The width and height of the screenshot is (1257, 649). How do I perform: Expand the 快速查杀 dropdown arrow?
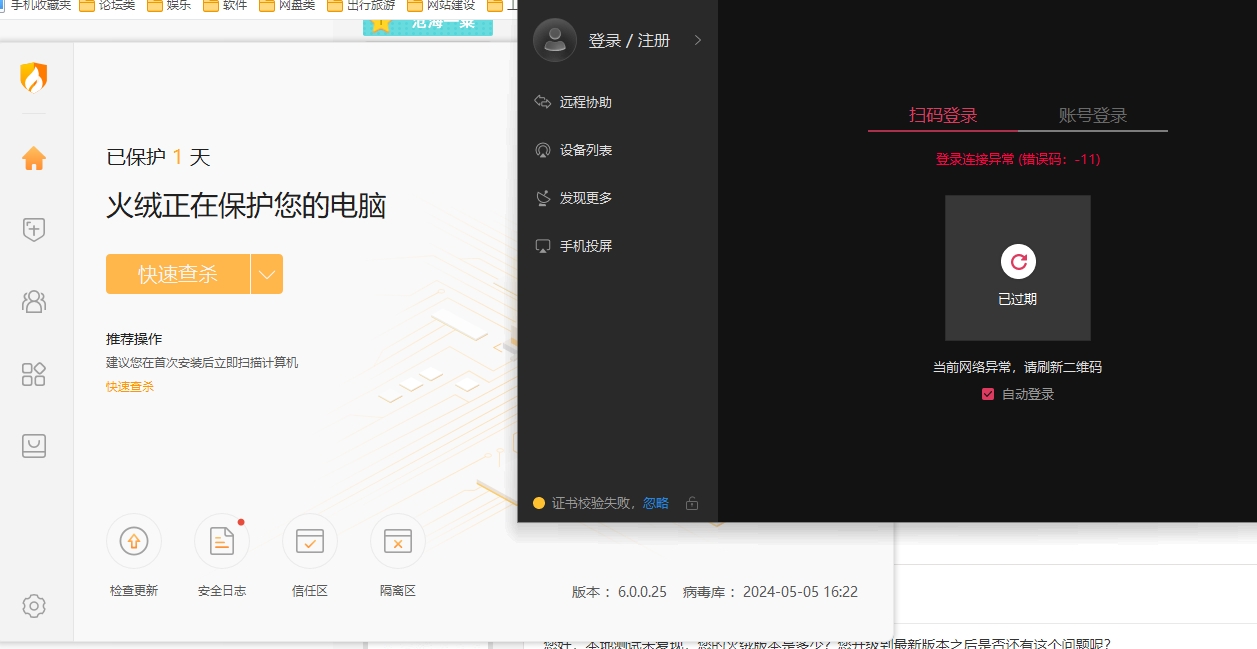coord(266,273)
